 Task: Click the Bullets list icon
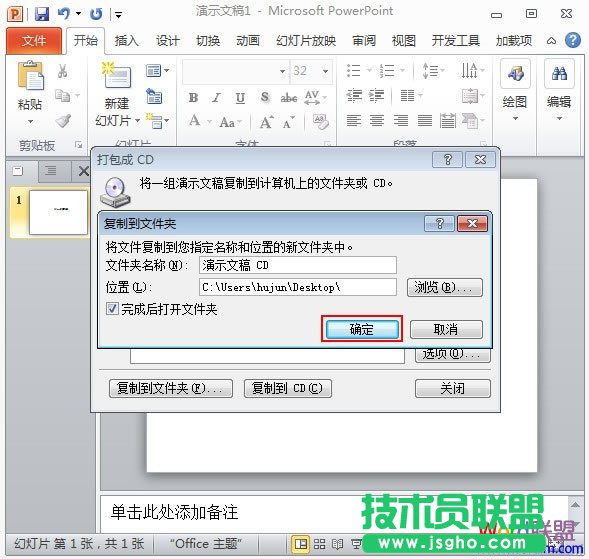tap(354, 70)
